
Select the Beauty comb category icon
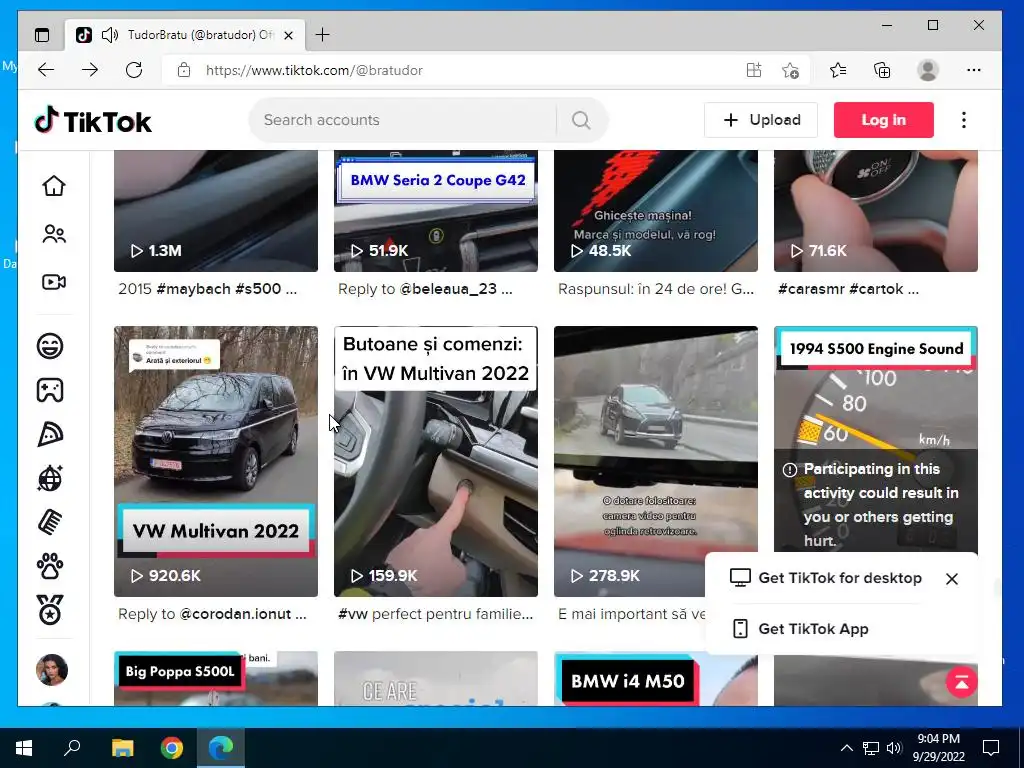tap(50, 522)
